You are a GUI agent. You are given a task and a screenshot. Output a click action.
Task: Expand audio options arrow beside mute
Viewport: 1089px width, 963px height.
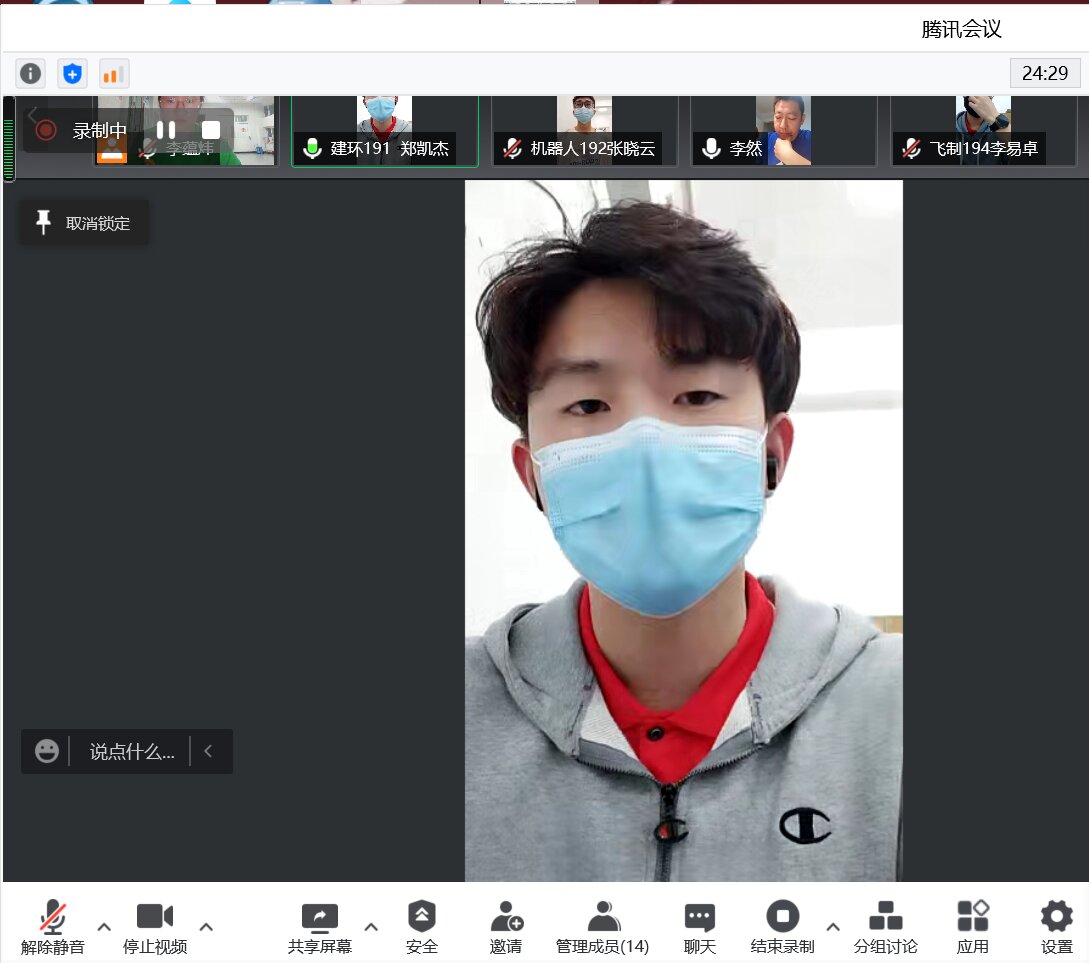[x=104, y=925]
